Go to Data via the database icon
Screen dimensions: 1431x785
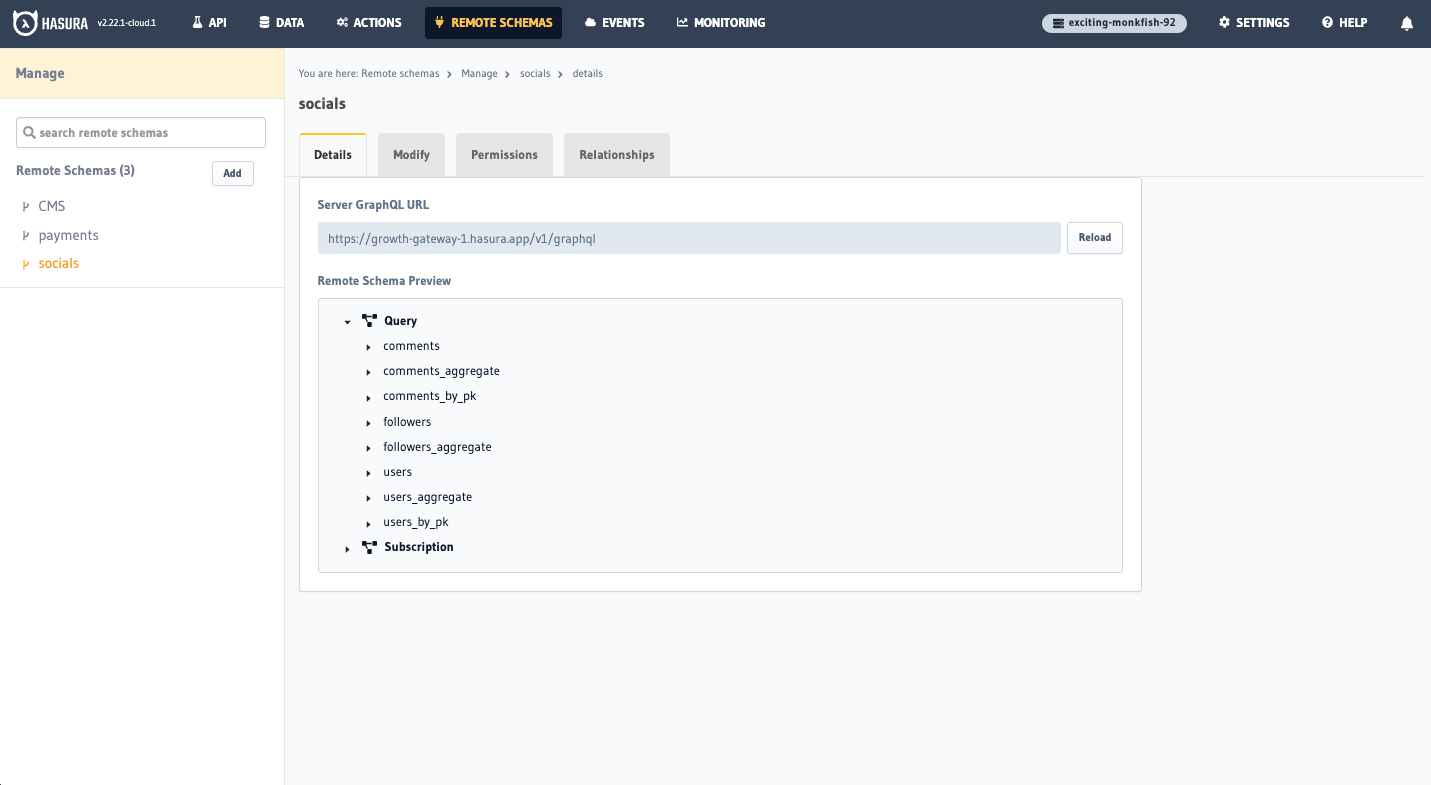click(264, 23)
